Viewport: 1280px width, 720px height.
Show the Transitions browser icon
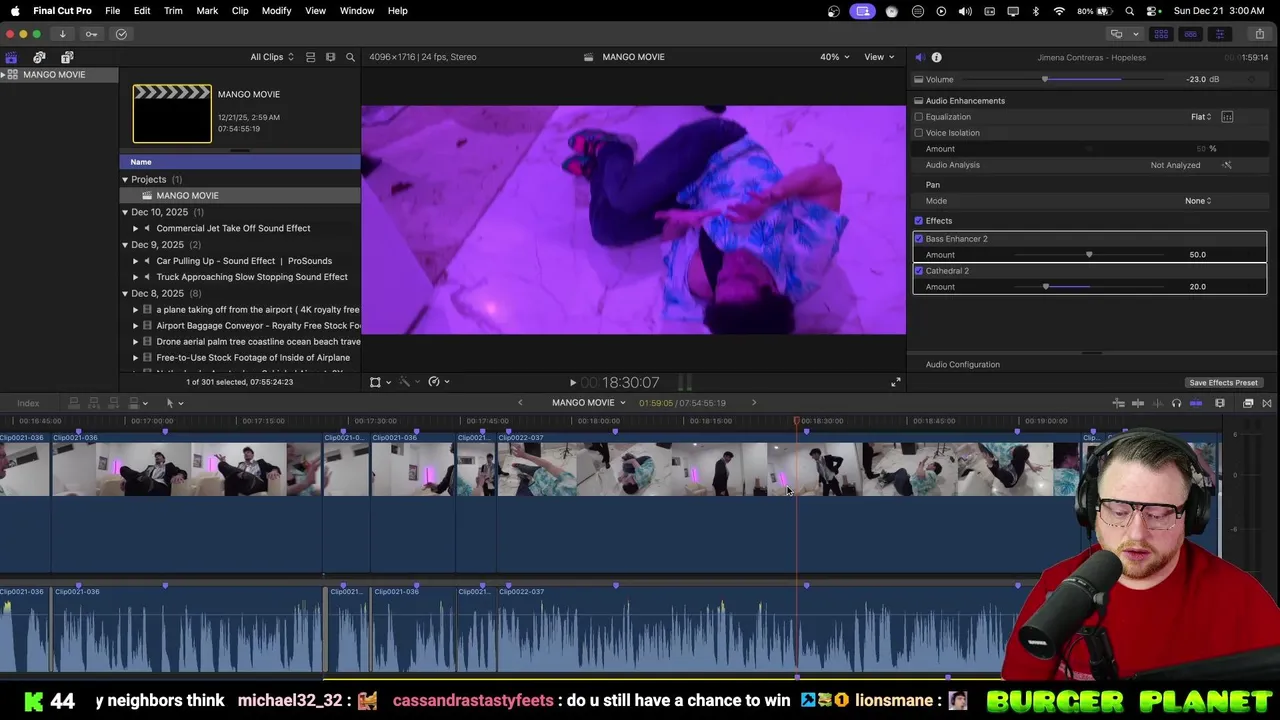1267,403
